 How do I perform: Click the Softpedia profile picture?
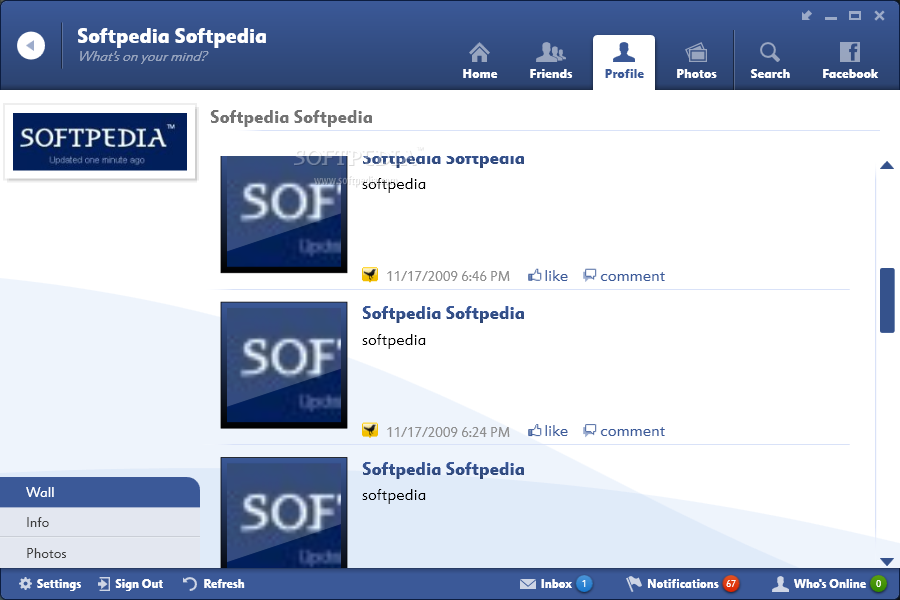tap(100, 142)
